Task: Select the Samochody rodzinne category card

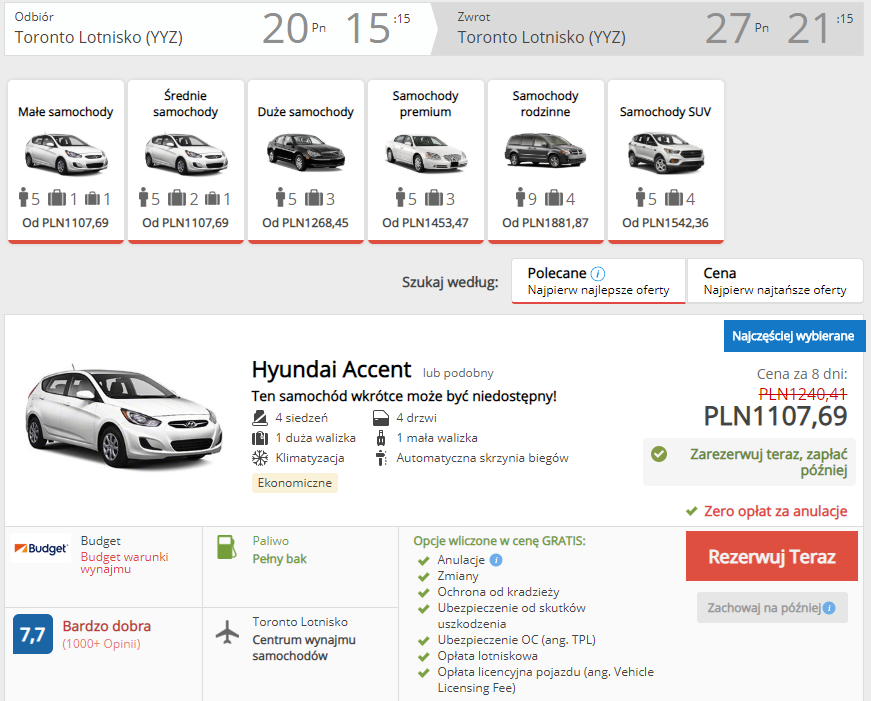Action: (x=545, y=162)
